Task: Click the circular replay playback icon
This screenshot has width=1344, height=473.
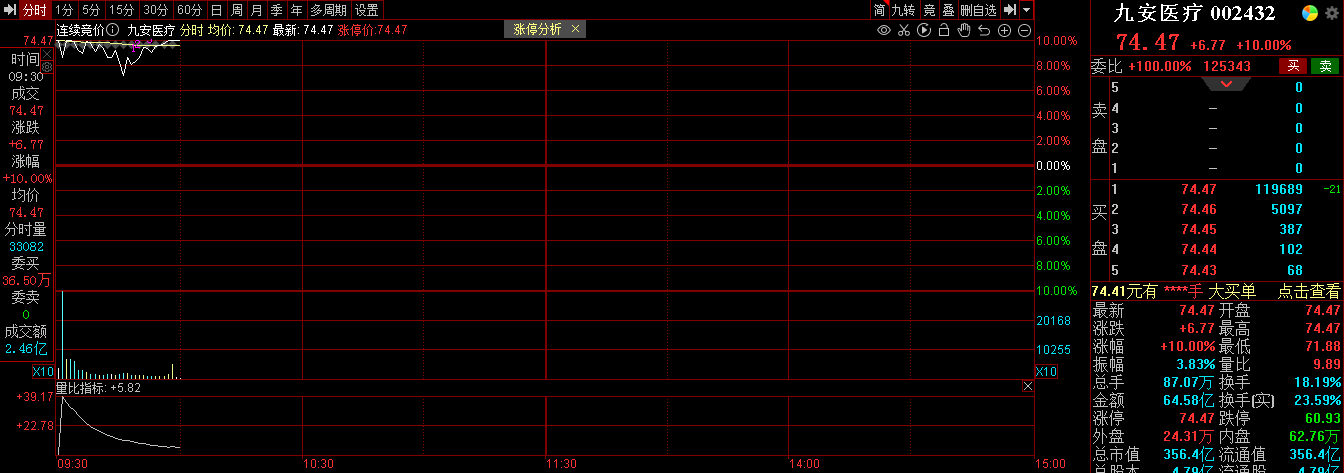Action: [x=924, y=30]
